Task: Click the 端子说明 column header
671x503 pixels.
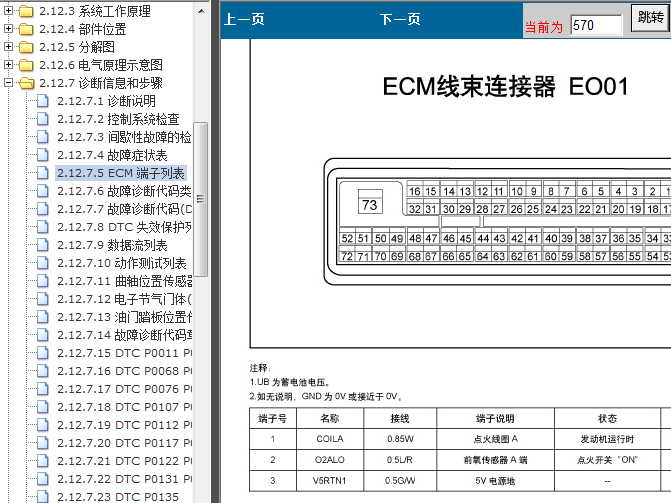Action: pos(496,418)
